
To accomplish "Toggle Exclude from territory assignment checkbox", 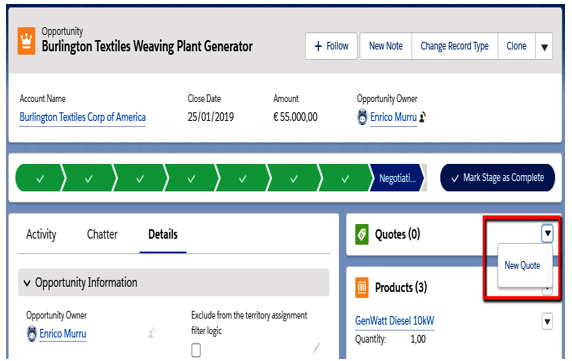I will [x=196, y=350].
